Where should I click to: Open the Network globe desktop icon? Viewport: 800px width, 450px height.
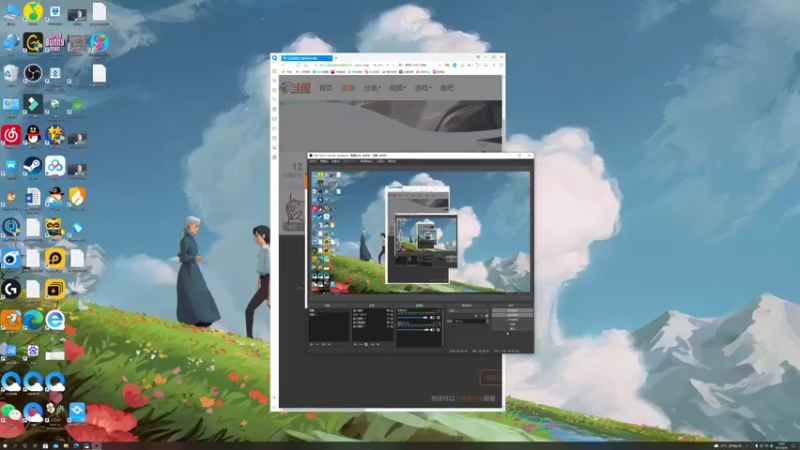point(11,42)
